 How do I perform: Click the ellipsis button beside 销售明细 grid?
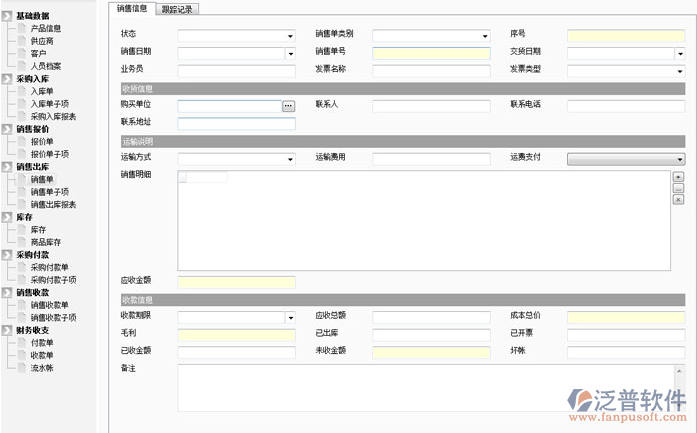678,188
